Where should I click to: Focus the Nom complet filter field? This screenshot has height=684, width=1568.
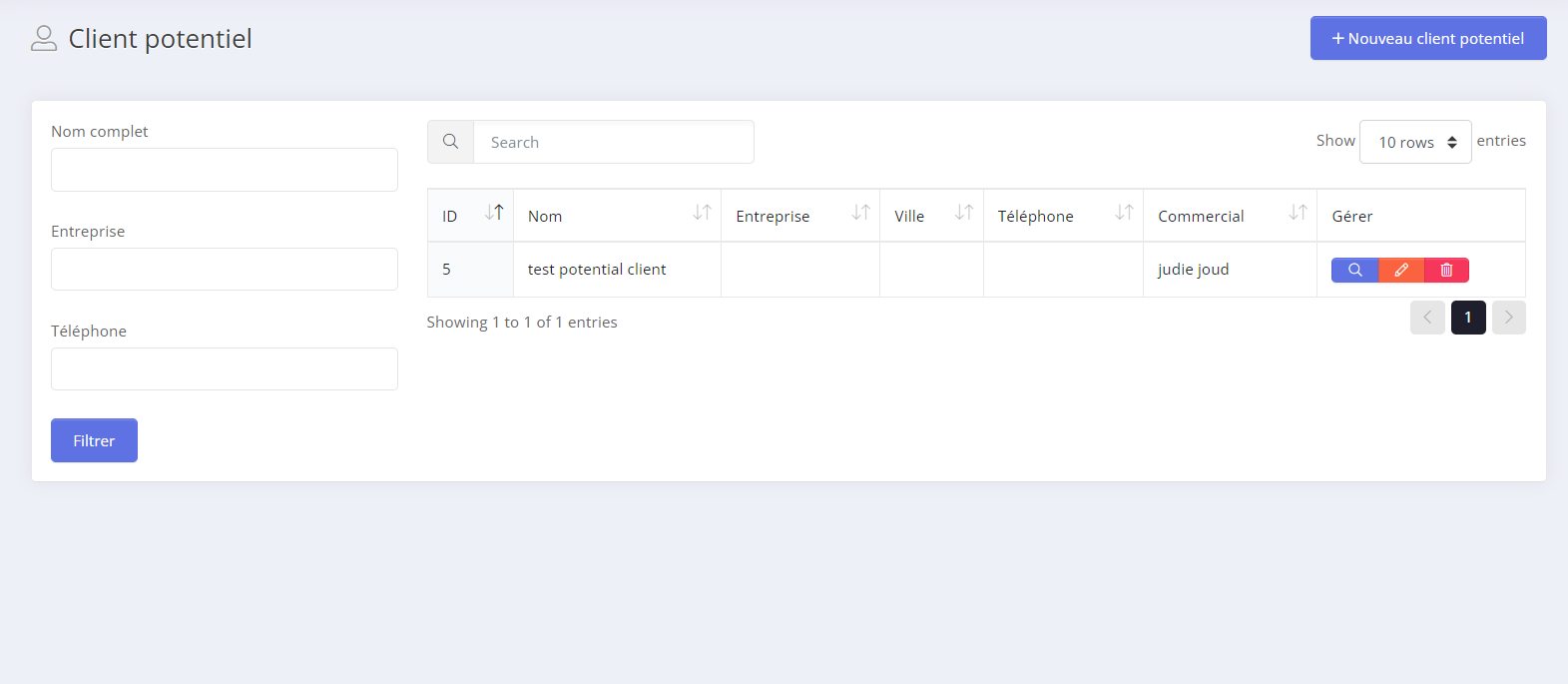tap(225, 170)
